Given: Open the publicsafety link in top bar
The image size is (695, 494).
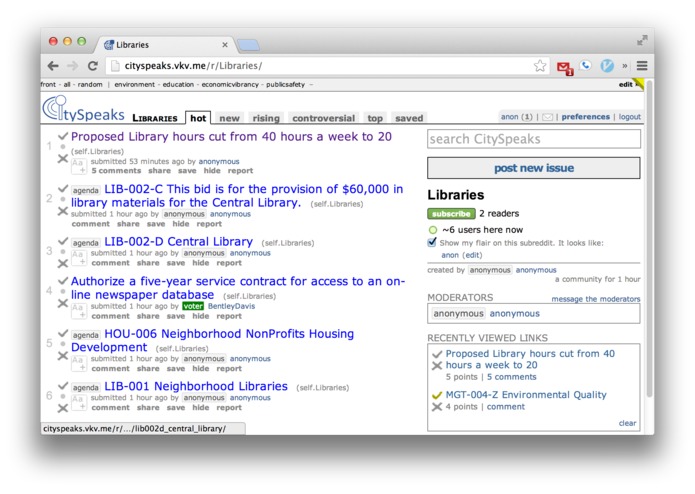Looking at the screenshot, I should 285,84.
